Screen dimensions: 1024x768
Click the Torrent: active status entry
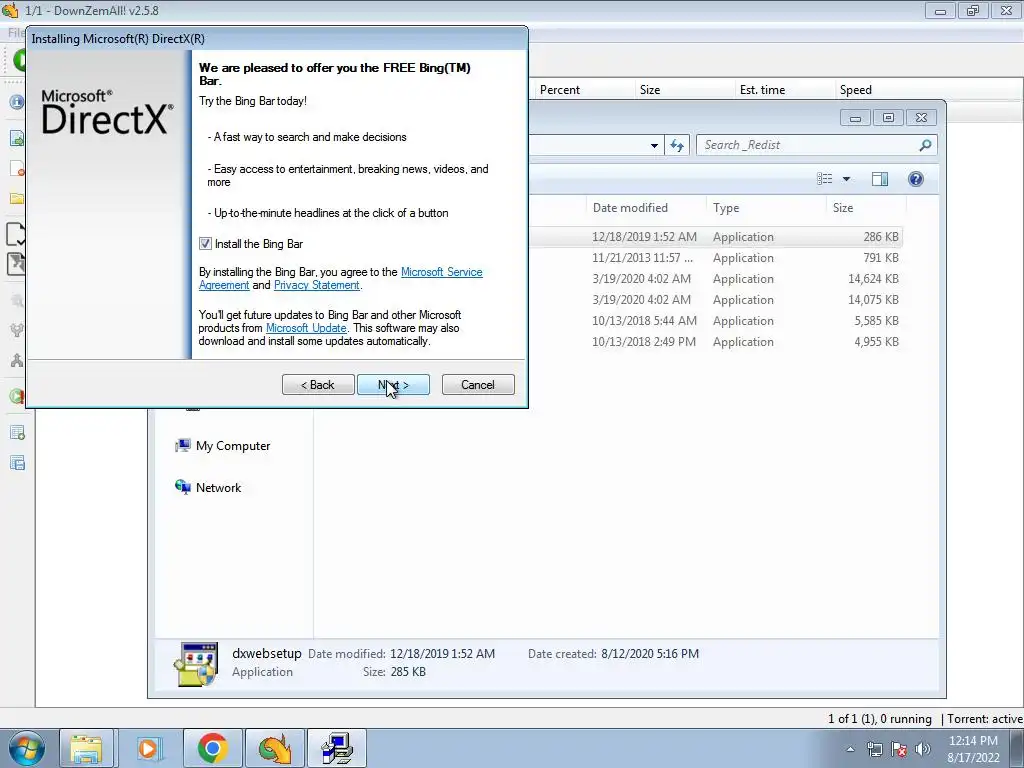pos(985,718)
